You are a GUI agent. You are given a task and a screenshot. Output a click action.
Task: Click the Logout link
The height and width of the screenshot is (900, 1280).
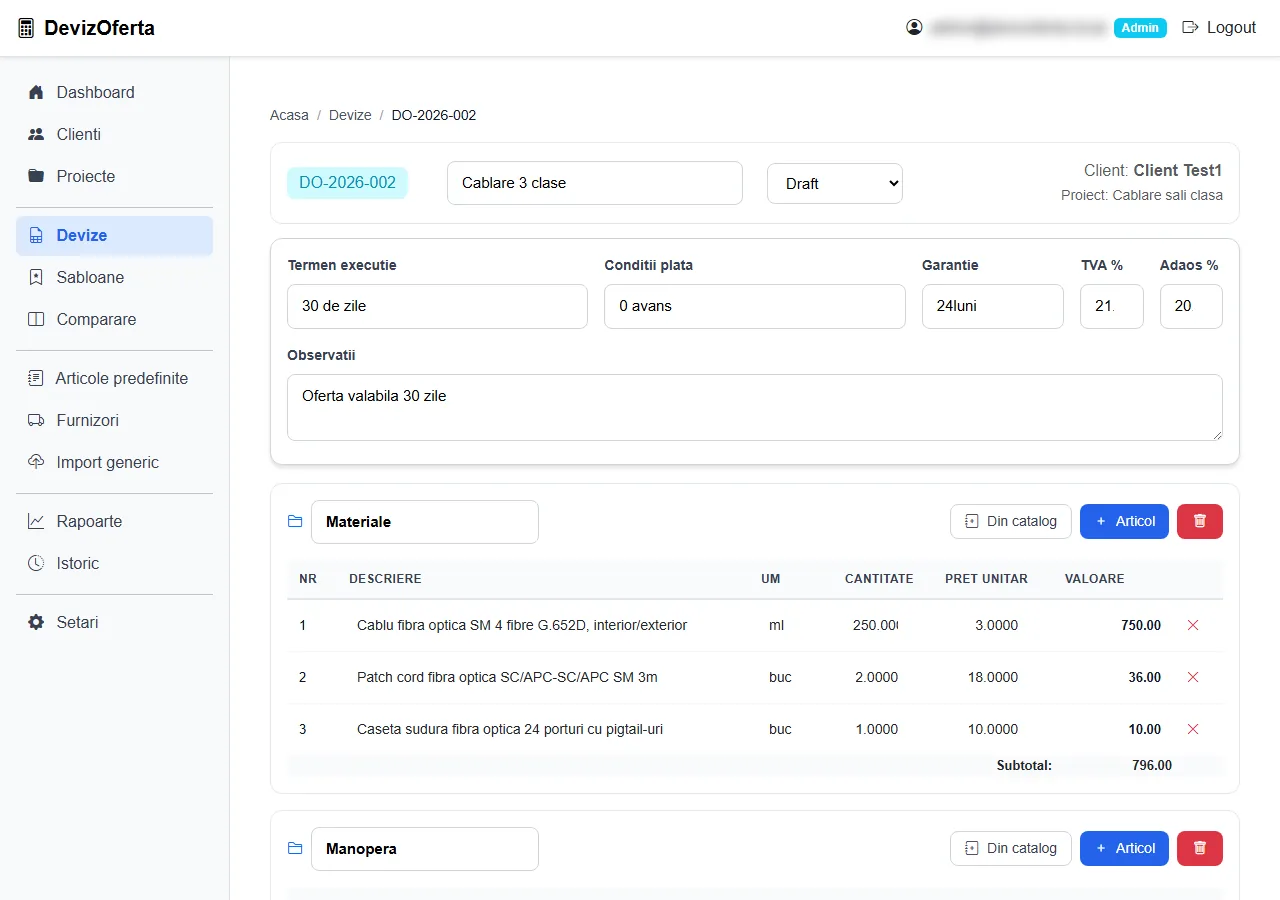(1219, 27)
